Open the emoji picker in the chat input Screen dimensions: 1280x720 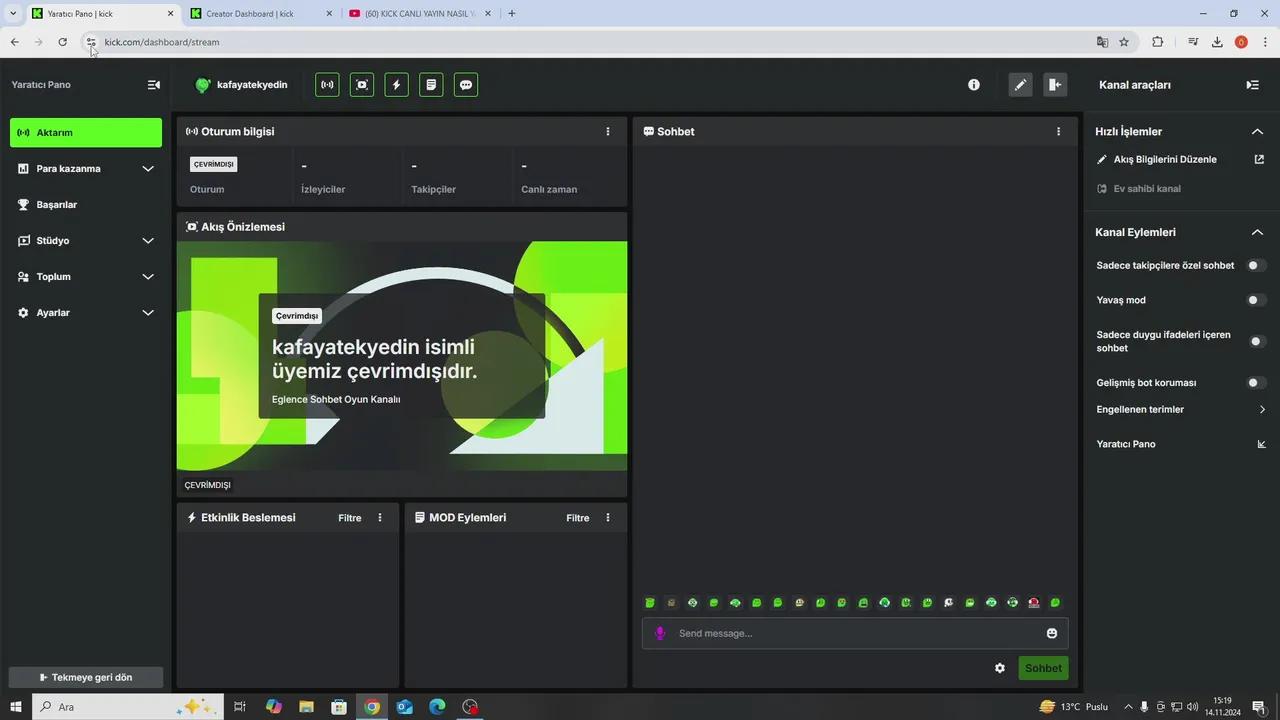1051,633
